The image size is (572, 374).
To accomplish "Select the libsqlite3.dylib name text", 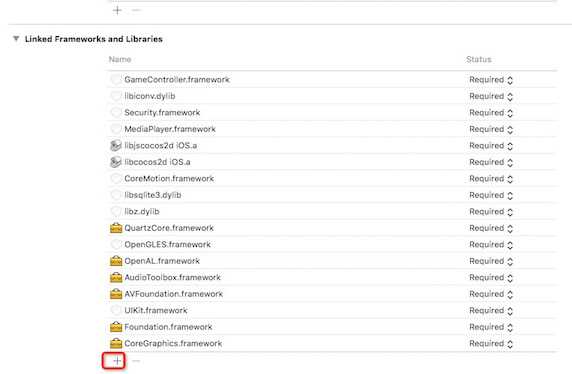I will tap(152, 195).
